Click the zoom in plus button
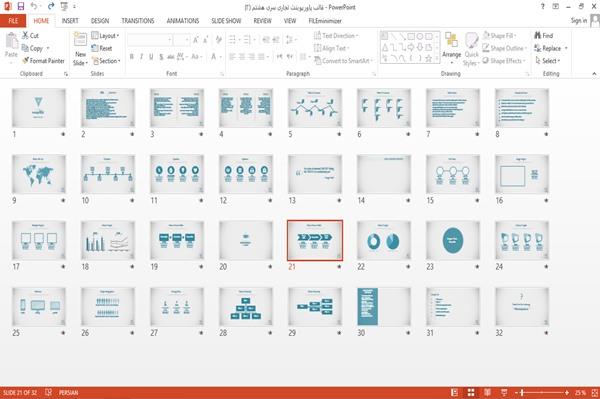This screenshot has width=600, height=399. point(567,392)
